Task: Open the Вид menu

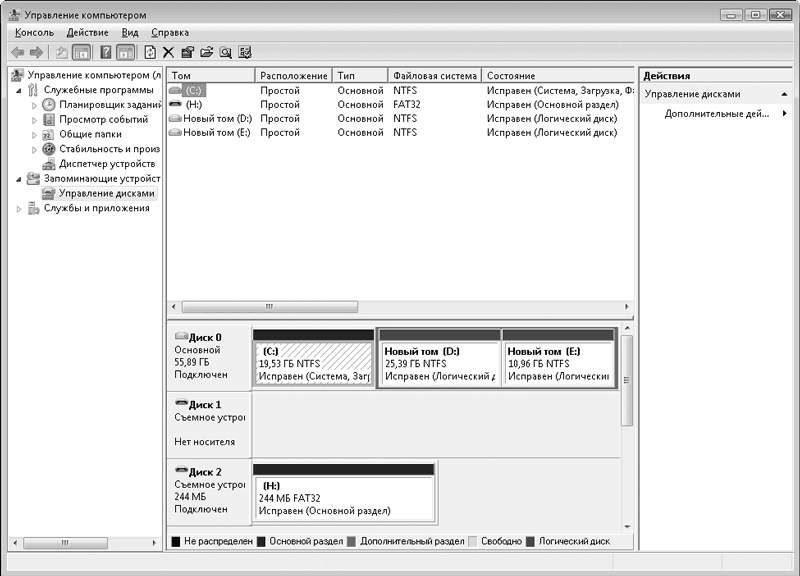Action: click(130, 32)
